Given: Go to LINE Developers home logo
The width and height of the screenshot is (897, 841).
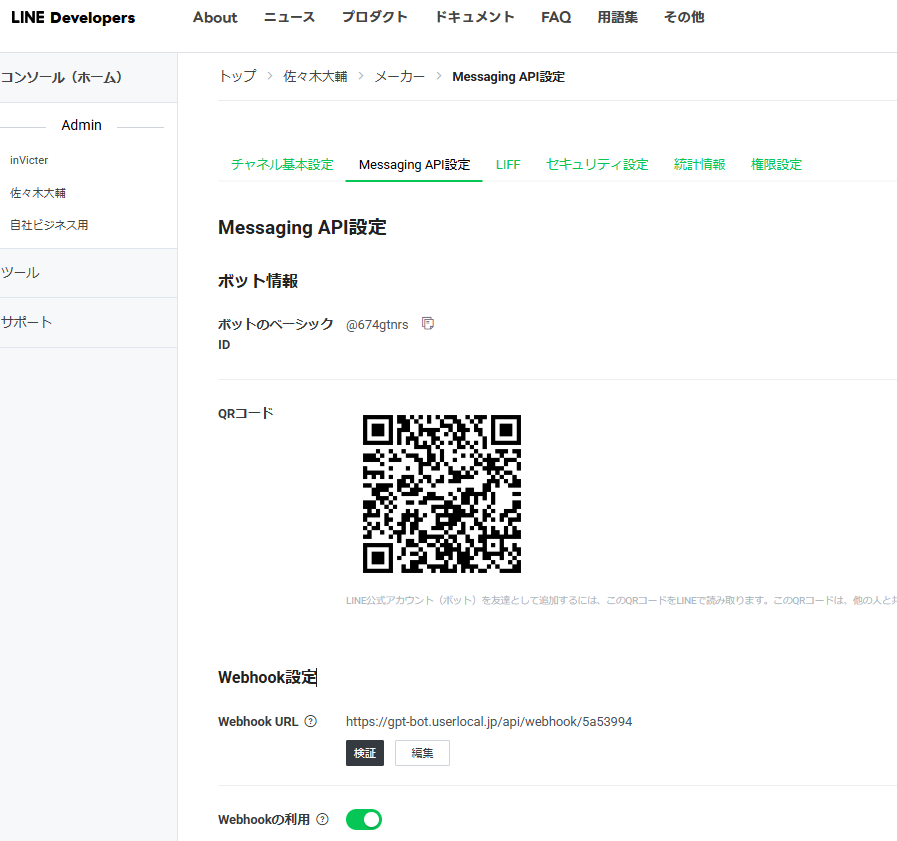Looking at the screenshot, I should [73, 18].
